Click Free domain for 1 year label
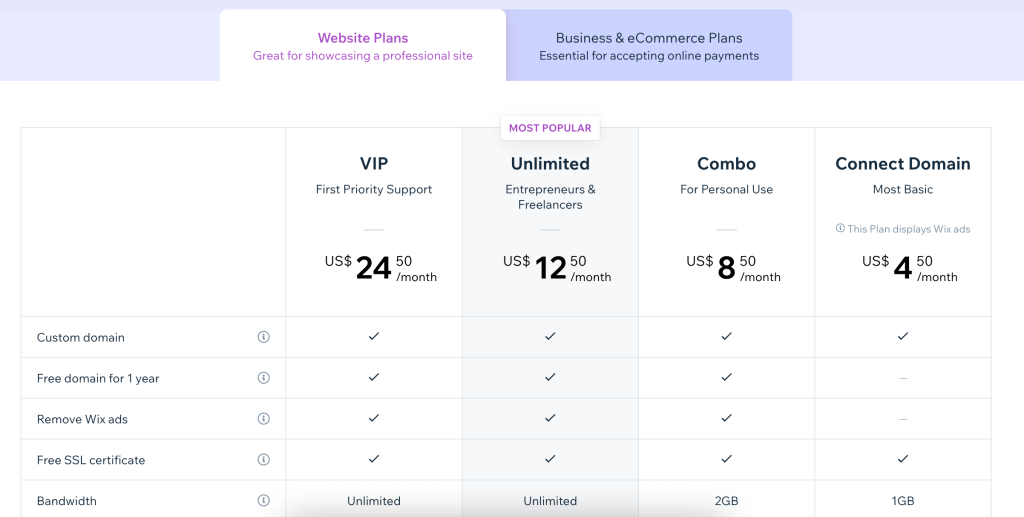Screen dimensions: 1024x517 coord(98,378)
